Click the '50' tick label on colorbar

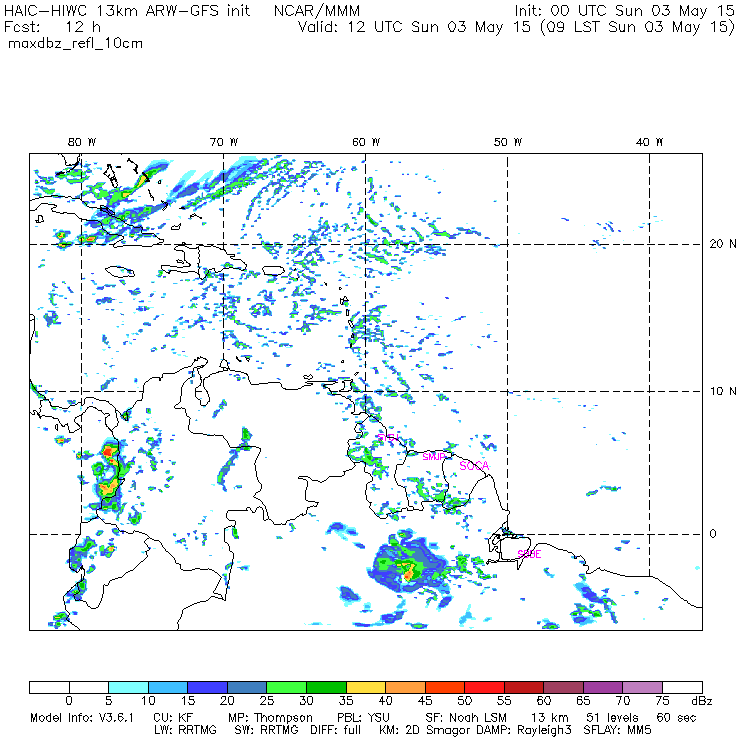pyautogui.click(x=465, y=702)
